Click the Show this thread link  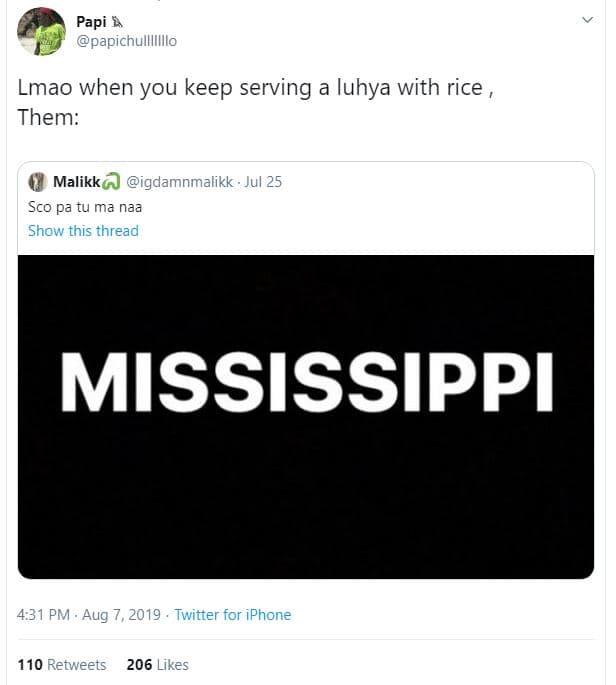[83, 230]
